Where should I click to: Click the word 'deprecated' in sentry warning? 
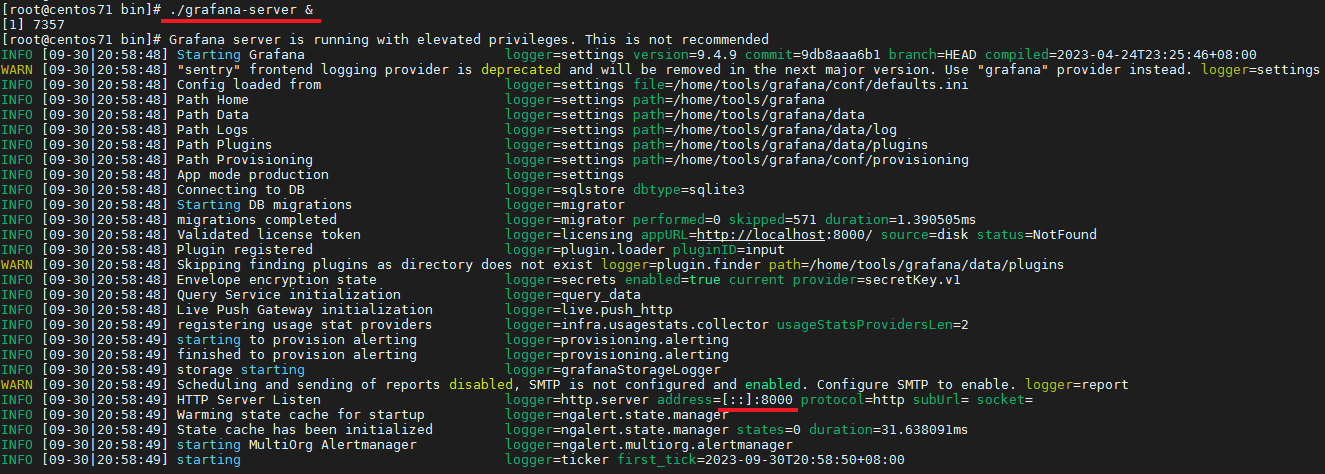(x=520, y=70)
